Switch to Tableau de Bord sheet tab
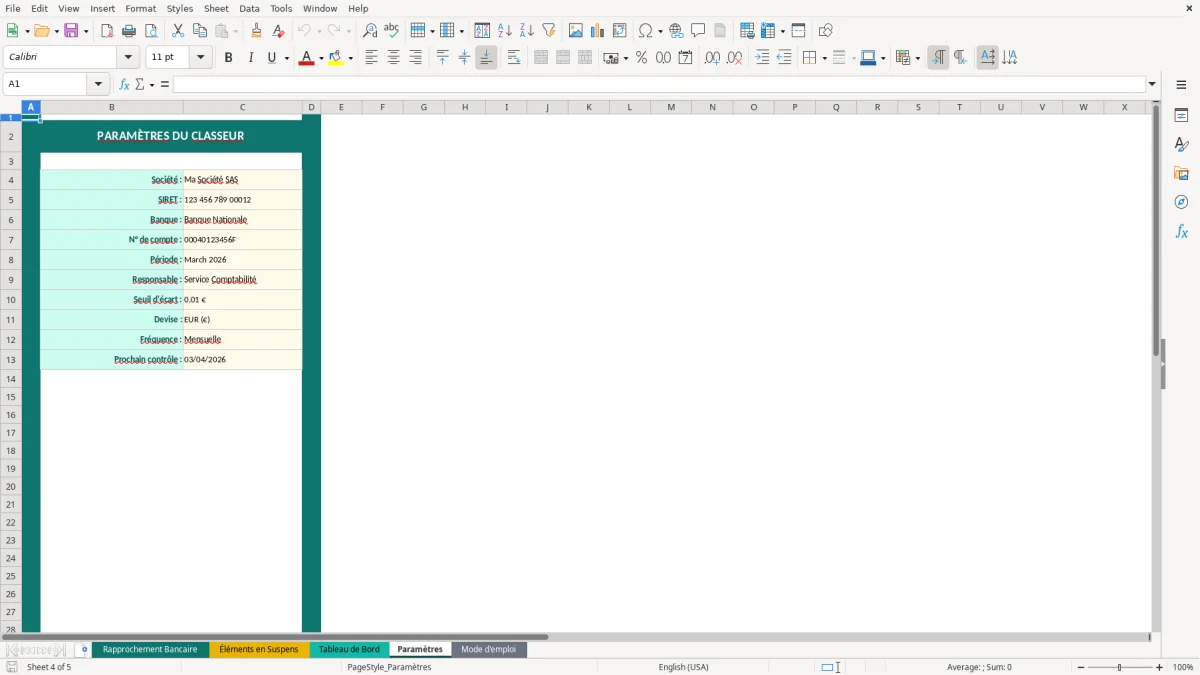1200x675 pixels. point(349,650)
